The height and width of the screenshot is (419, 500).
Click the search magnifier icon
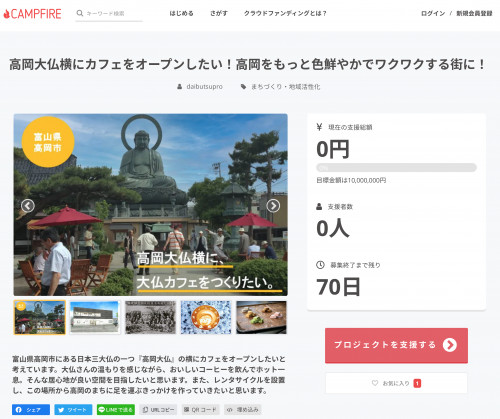tap(80, 13)
